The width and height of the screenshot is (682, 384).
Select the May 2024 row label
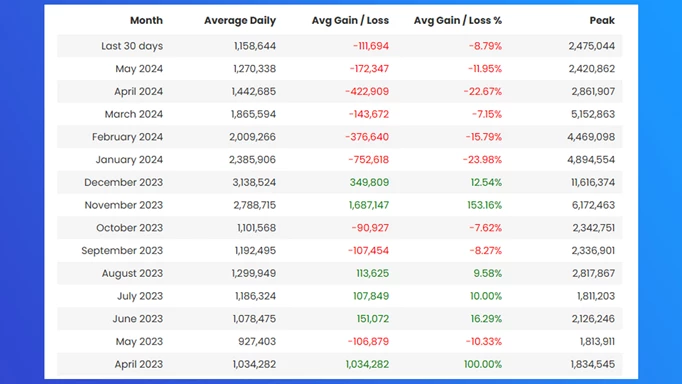click(x=139, y=69)
